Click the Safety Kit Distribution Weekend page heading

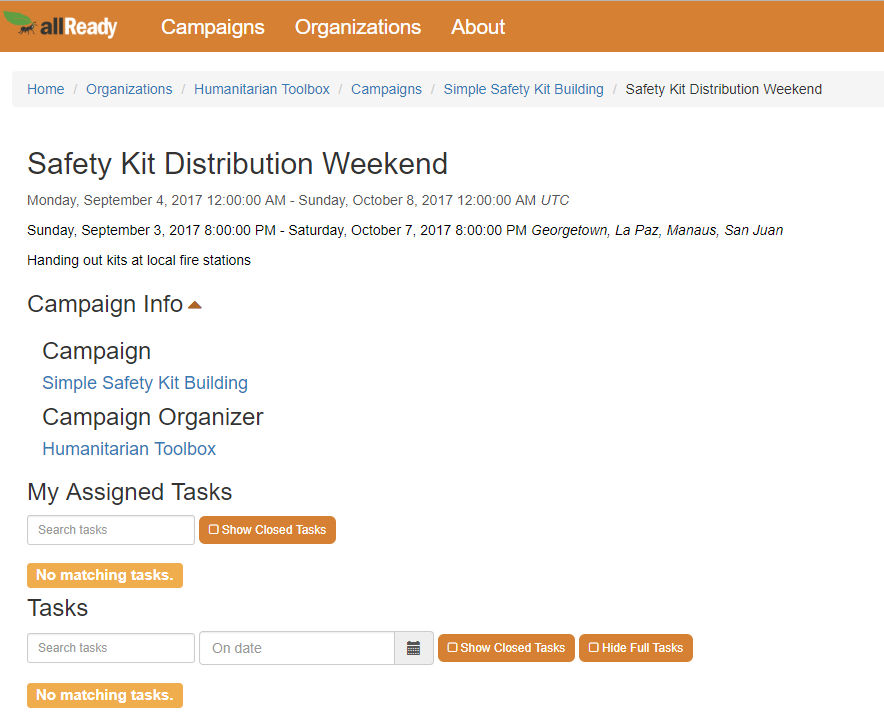pyautogui.click(x=237, y=164)
